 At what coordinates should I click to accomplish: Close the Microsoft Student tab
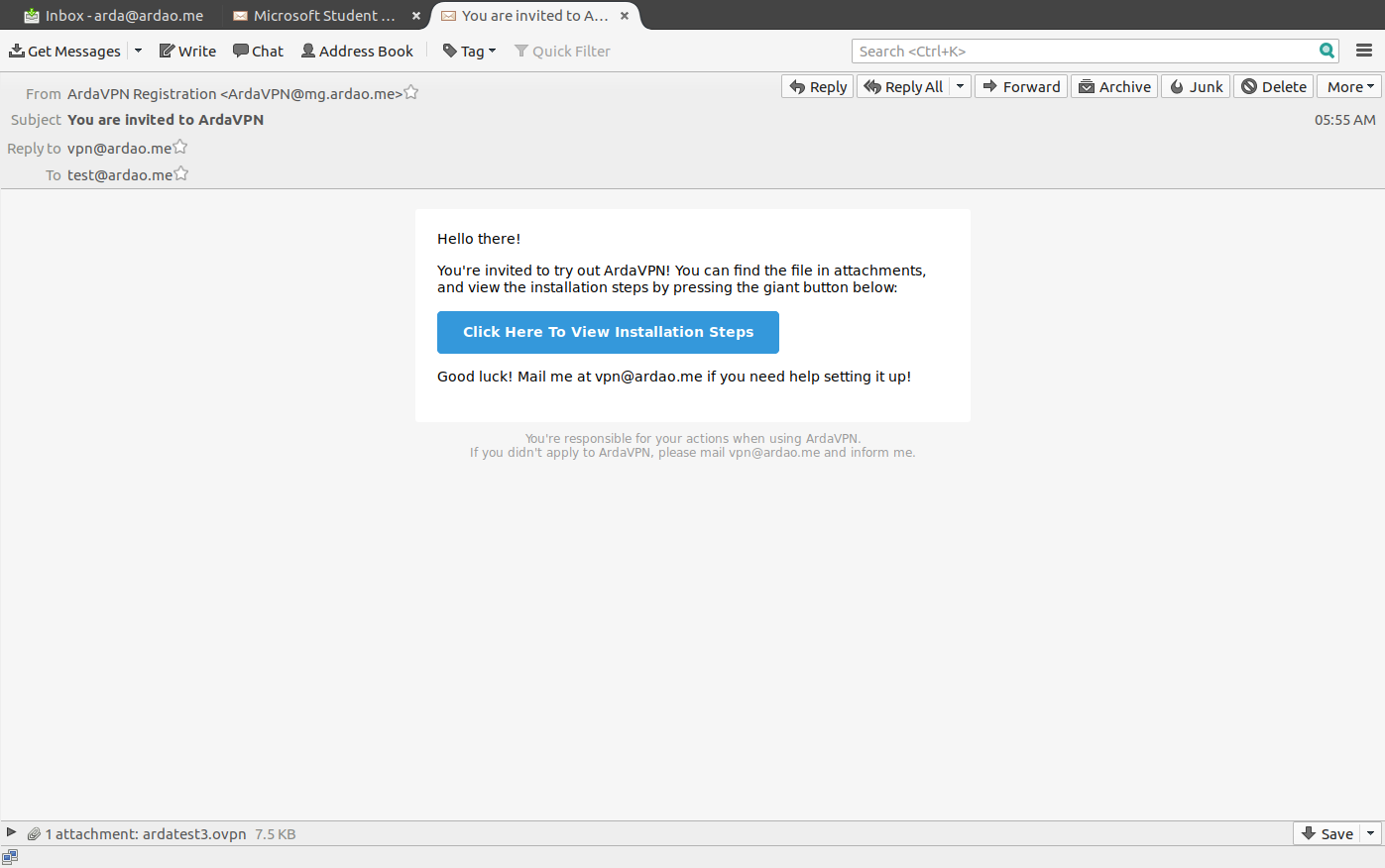coord(416,16)
